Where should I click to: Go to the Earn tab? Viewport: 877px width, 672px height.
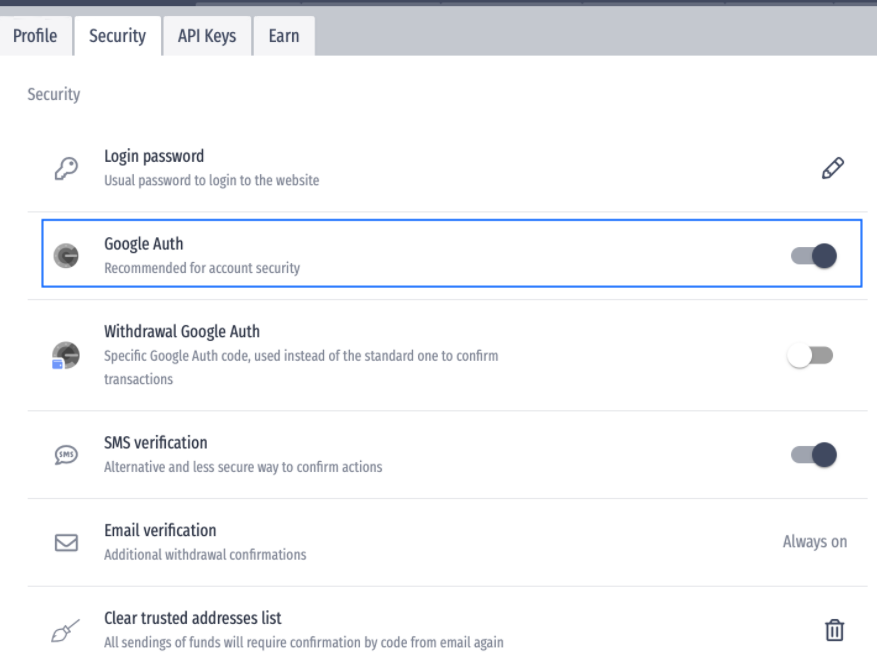pyautogui.click(x=284, y=36)
